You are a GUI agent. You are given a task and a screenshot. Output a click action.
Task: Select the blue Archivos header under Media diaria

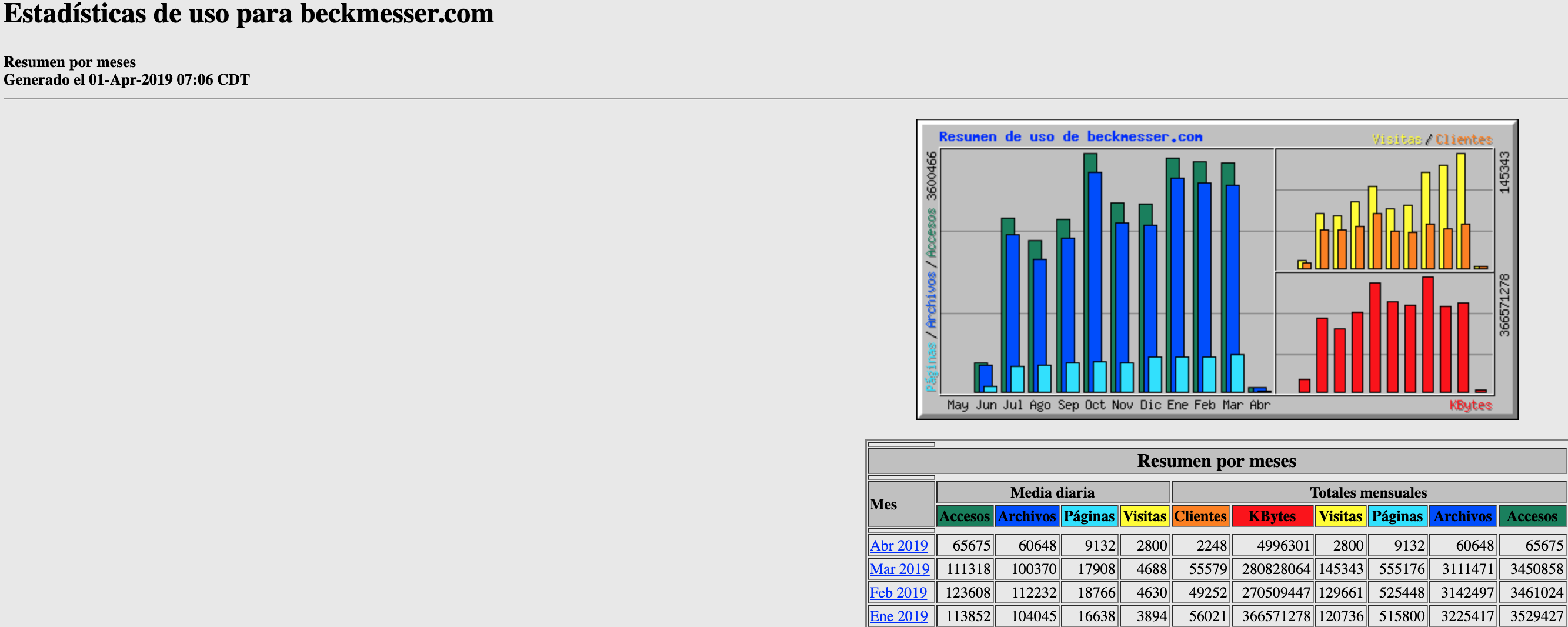(x=1026, y=516)
